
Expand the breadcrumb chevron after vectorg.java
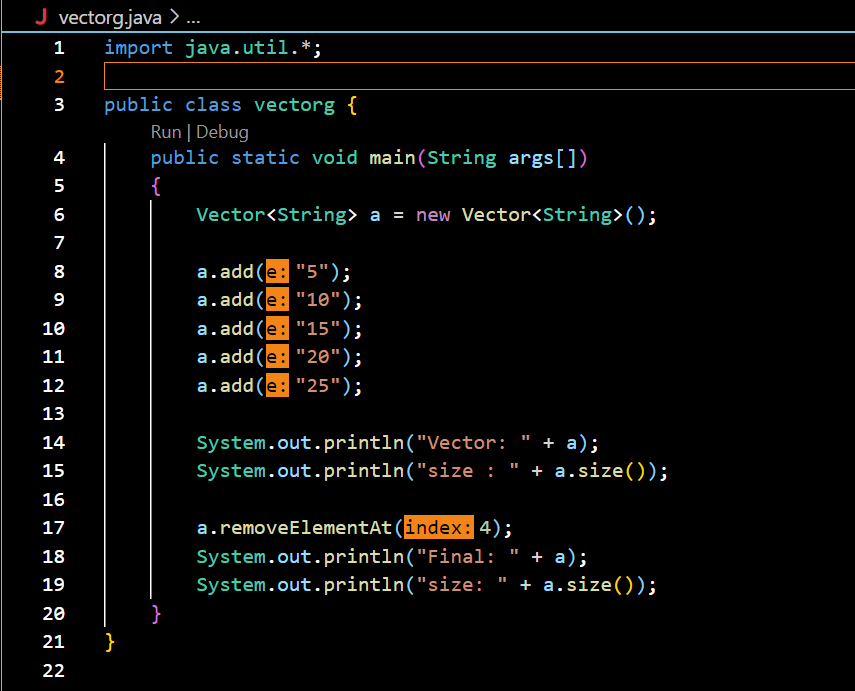click(174, 17)
